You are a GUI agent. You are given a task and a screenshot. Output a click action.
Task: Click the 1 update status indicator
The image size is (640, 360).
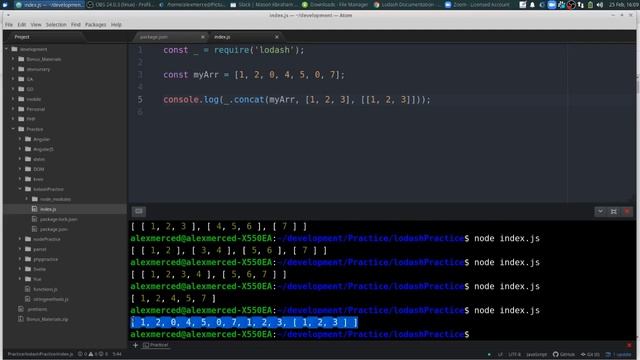tap(619, 354)
